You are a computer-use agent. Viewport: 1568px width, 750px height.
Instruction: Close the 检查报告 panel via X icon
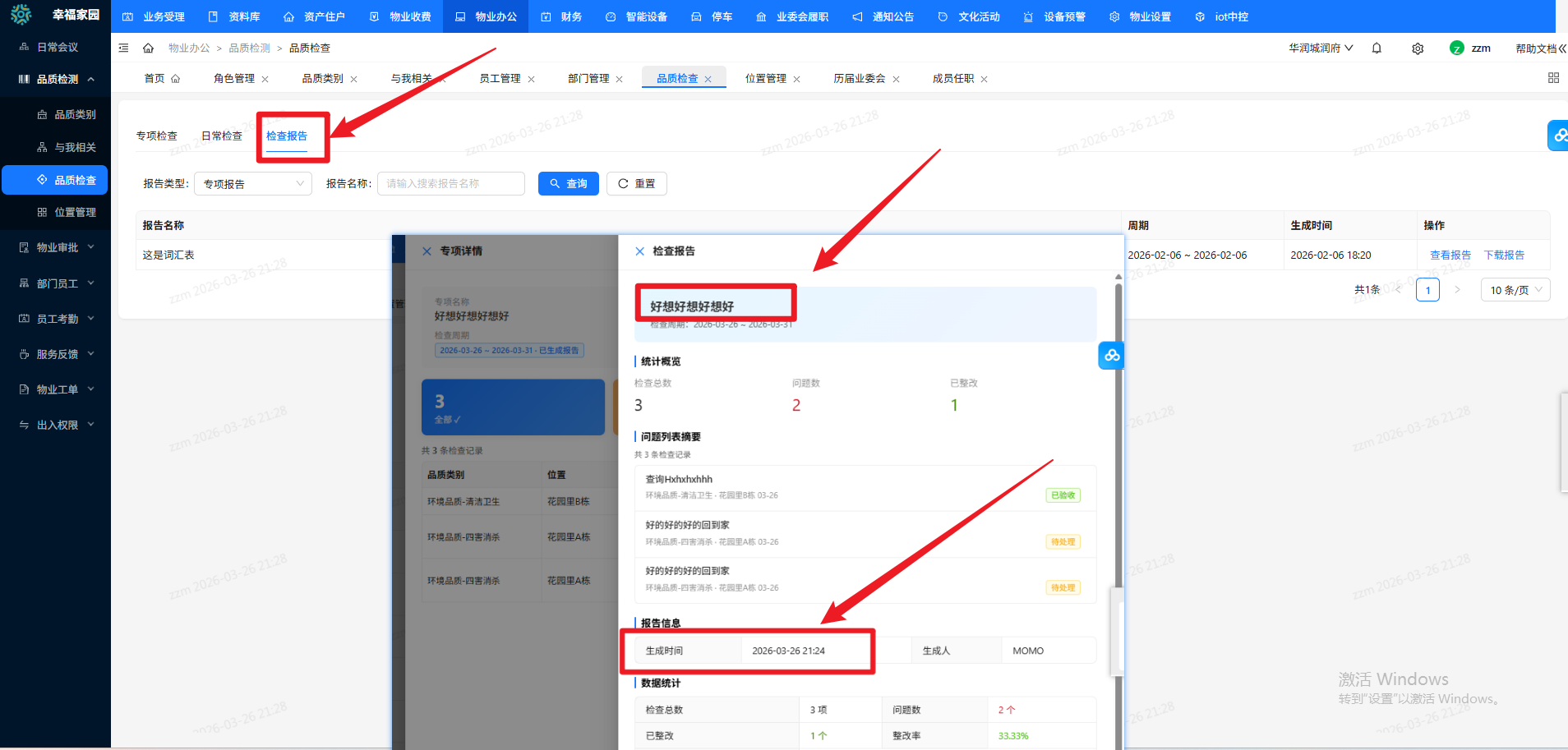(639, 251)
